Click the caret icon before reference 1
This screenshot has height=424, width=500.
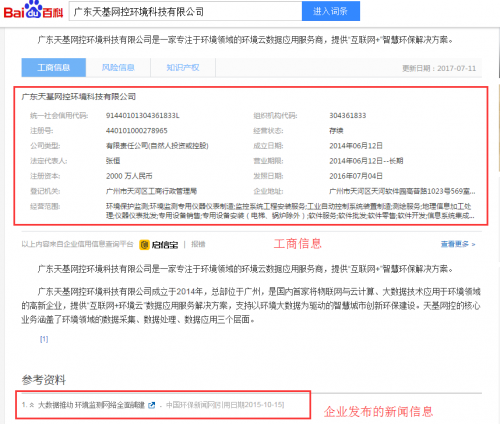click(x=32, y=405)
